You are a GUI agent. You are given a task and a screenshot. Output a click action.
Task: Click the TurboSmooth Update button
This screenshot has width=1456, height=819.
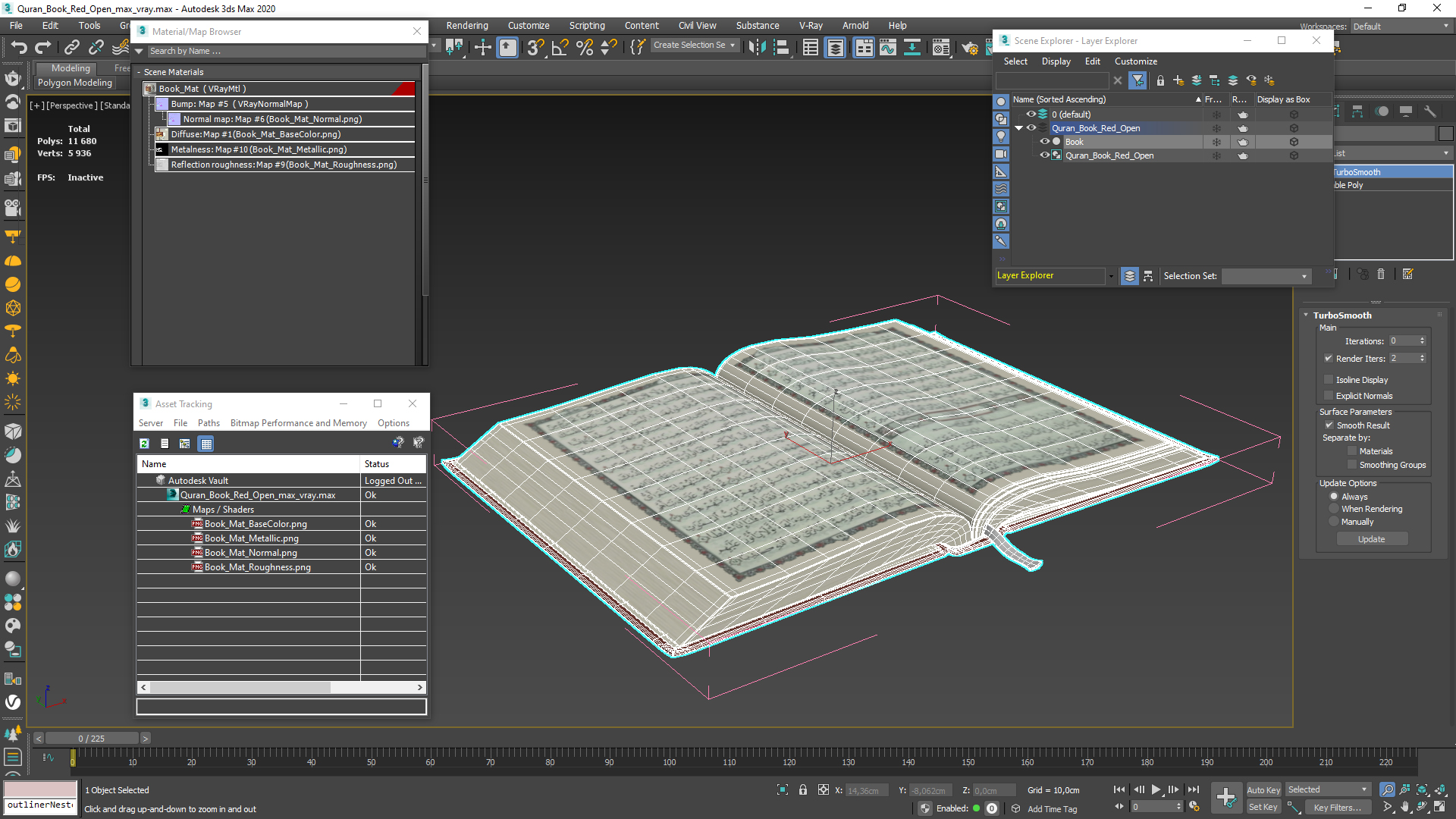(x=1371, y=539)
